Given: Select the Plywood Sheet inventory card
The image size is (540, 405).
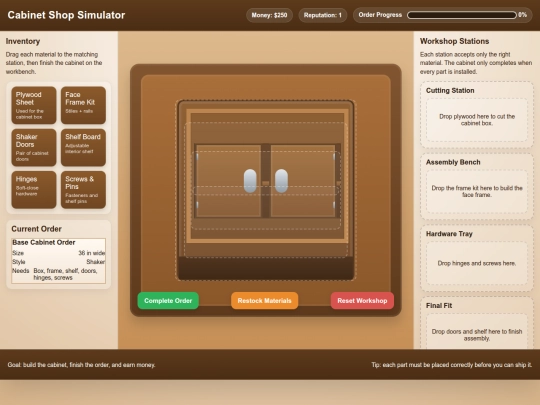Looking at the screenshot, I should coord(34,105).
